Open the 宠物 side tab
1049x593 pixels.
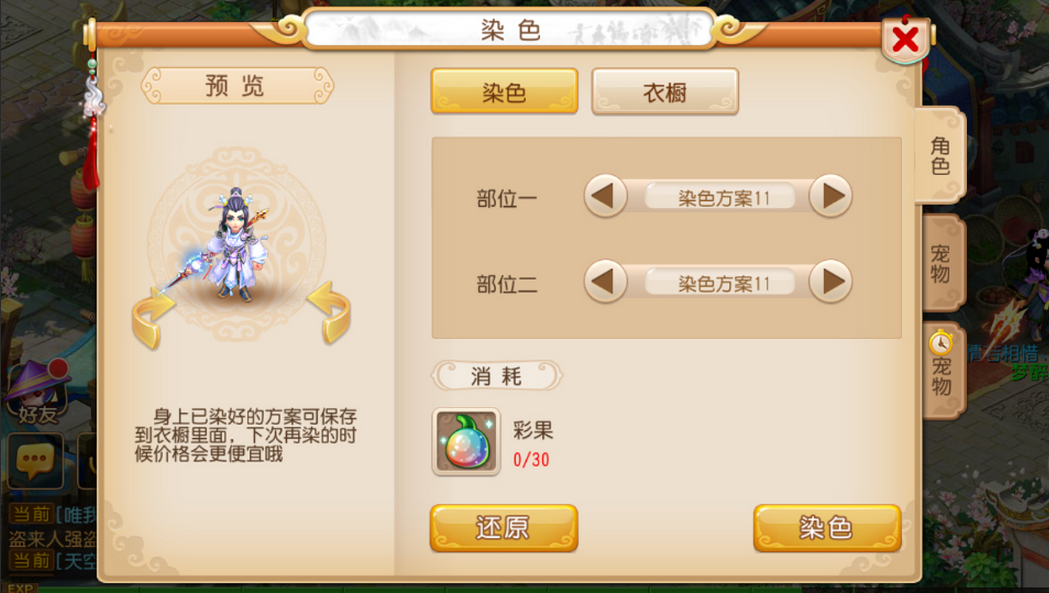pos(941,263)
